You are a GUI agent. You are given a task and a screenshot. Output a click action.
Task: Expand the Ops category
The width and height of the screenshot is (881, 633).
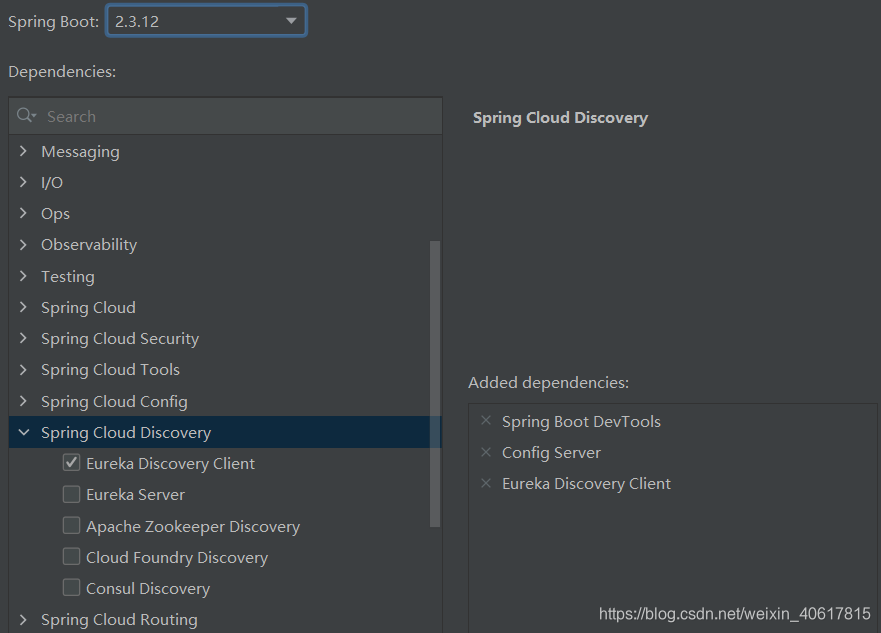coord(23,213)
